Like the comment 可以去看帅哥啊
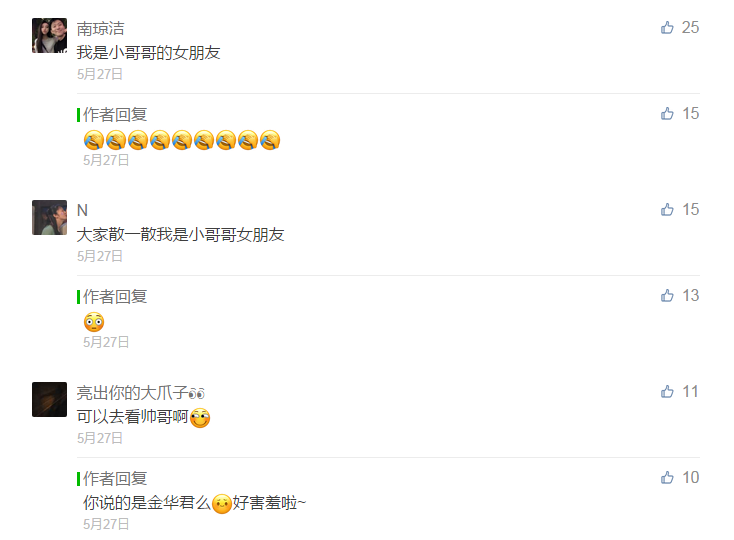The height and width of the screenshot is (540, 734). coord(667,392)
